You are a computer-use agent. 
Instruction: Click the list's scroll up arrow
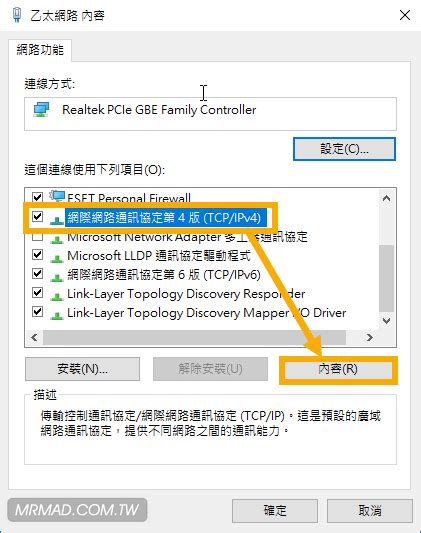386,198
